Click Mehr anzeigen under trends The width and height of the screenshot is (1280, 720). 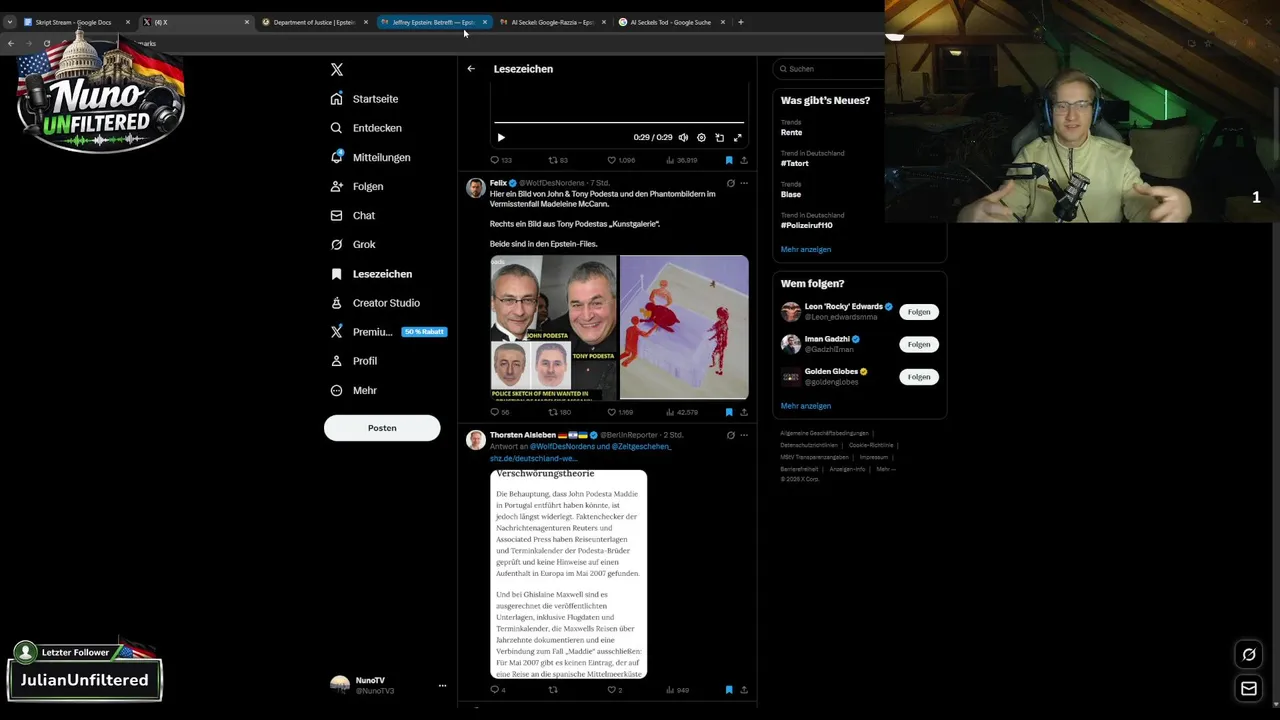(x=806, y=249)
